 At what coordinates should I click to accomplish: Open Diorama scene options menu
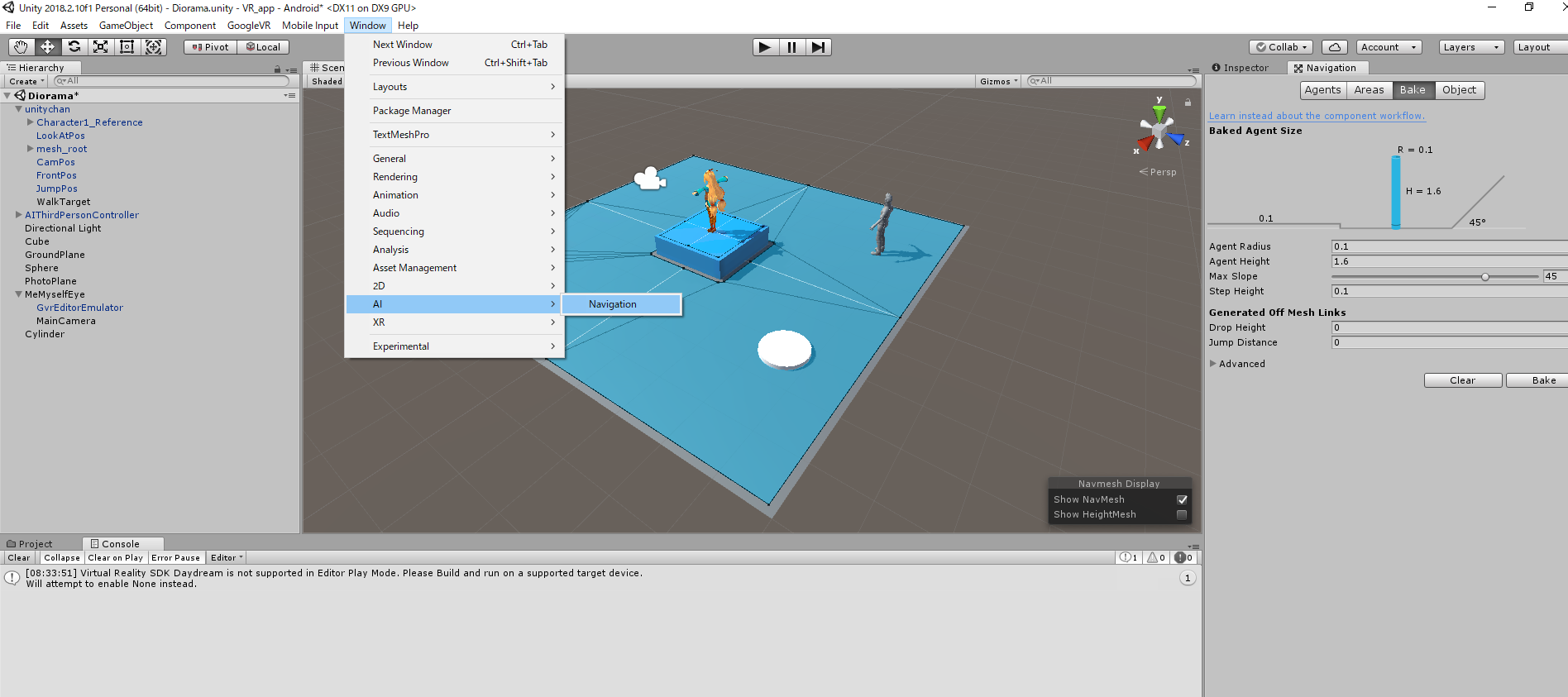click(289, 96)
